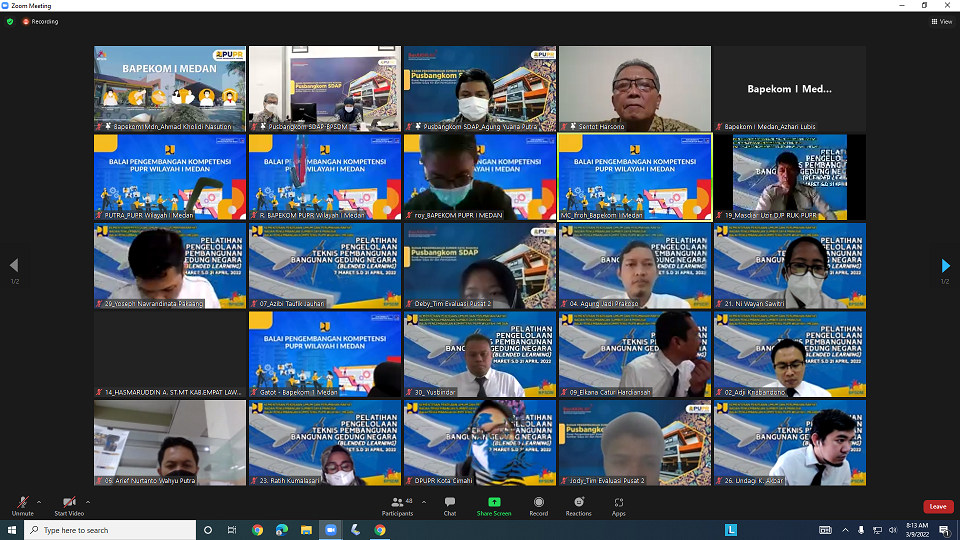Click the name label 04. Agung Jadi Prakoso
Viewport: 960px width, 540px height.
click(604, 304)
